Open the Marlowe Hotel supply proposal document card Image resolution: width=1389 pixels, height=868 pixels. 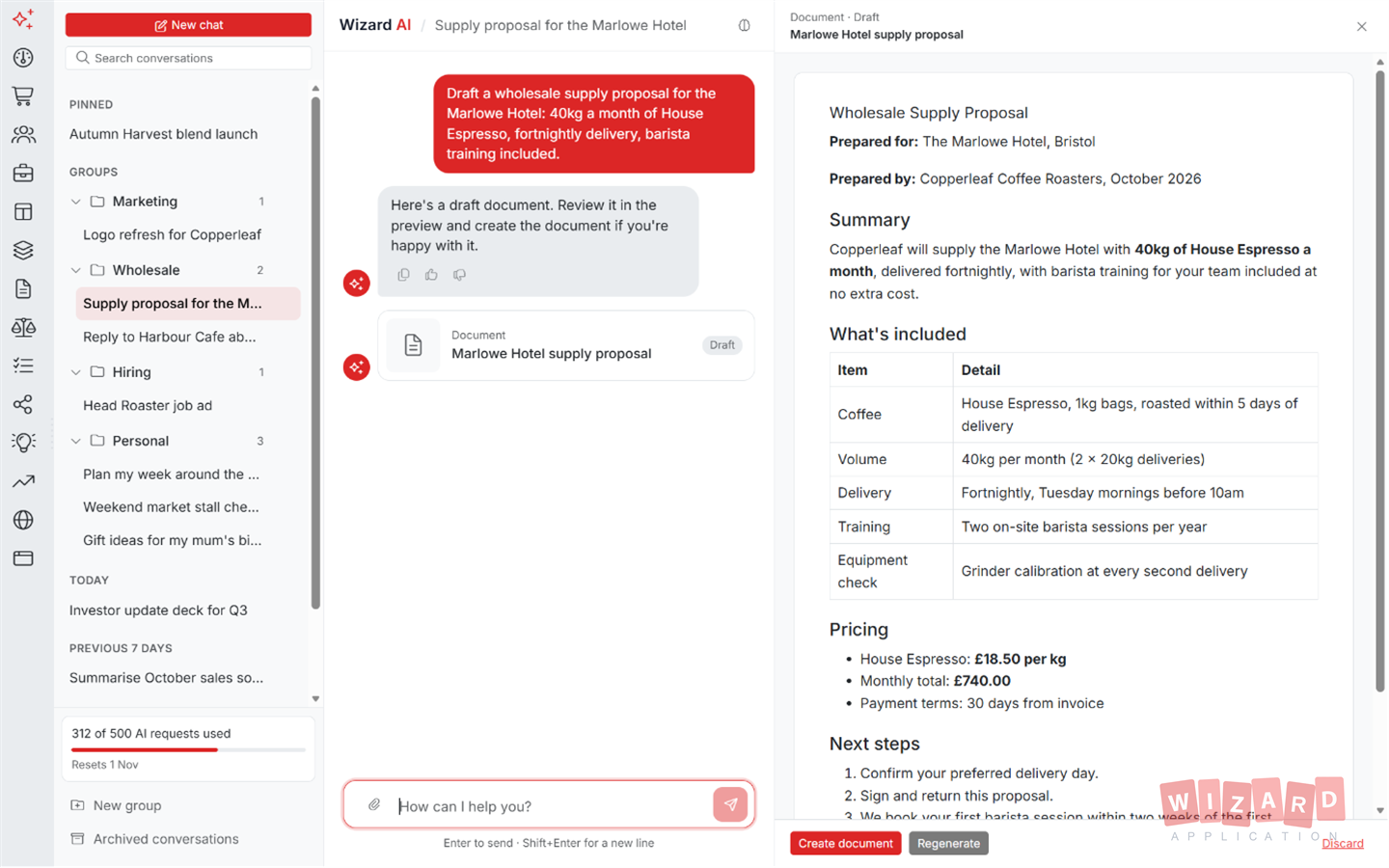tap(566, 345)
